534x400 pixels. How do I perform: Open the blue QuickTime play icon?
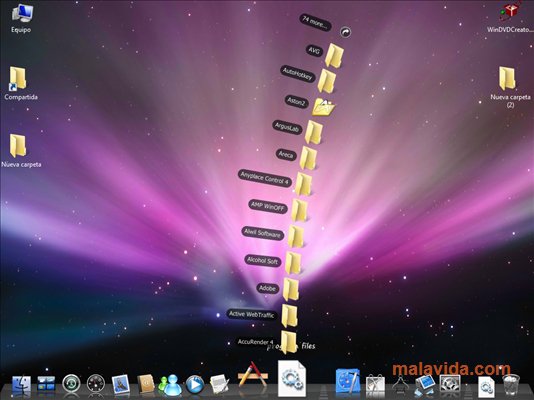195,384
